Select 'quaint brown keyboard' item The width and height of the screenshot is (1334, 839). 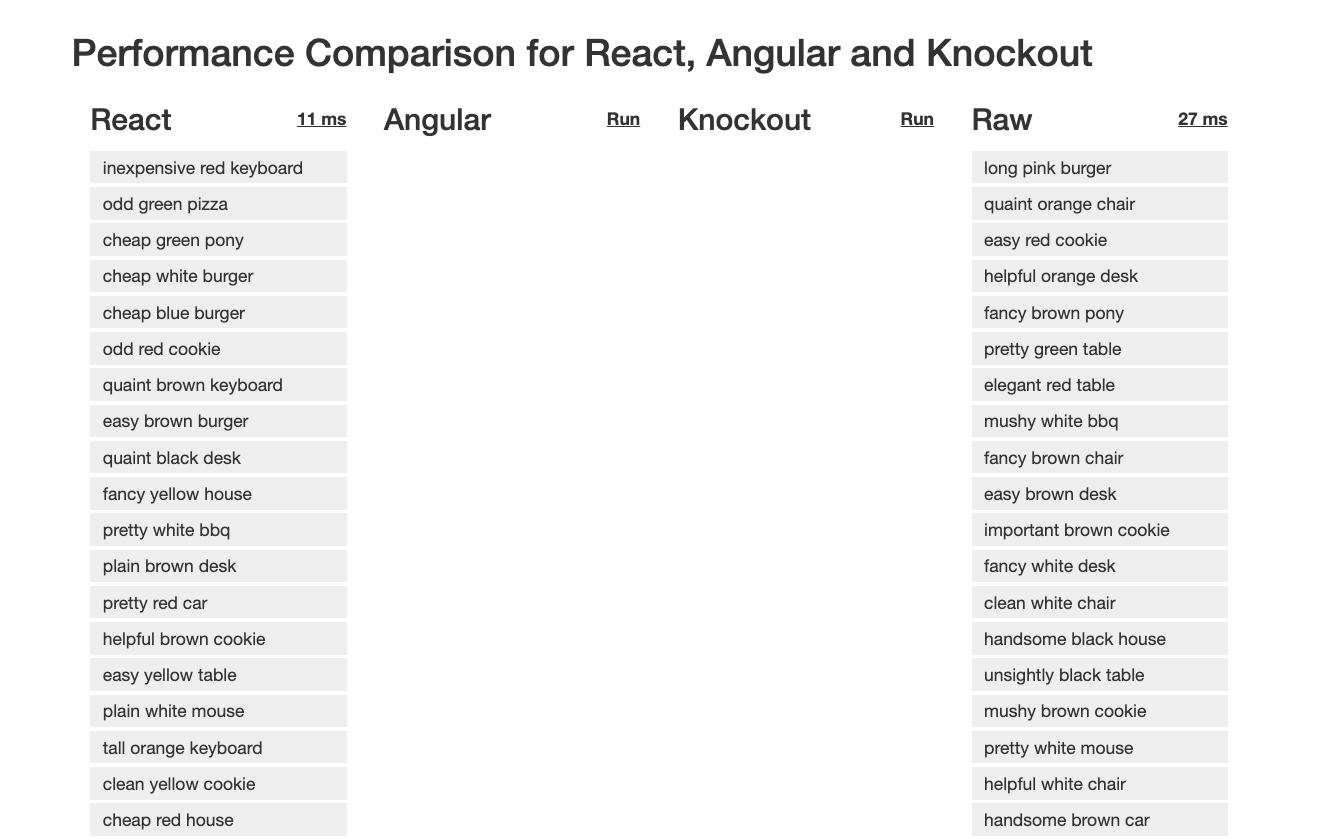coord(218,385)
